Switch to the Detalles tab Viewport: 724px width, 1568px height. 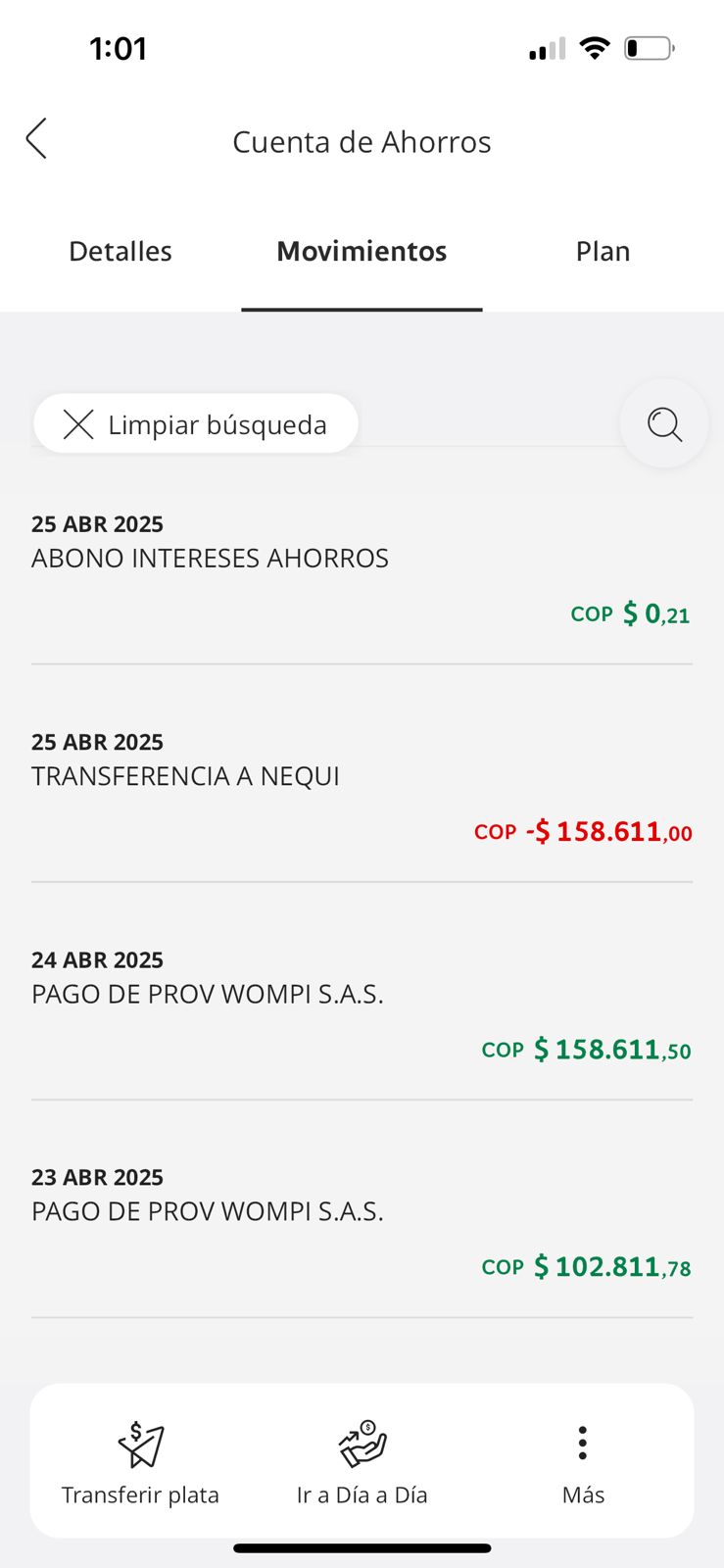pyautogui.click(x=121, y=252)
